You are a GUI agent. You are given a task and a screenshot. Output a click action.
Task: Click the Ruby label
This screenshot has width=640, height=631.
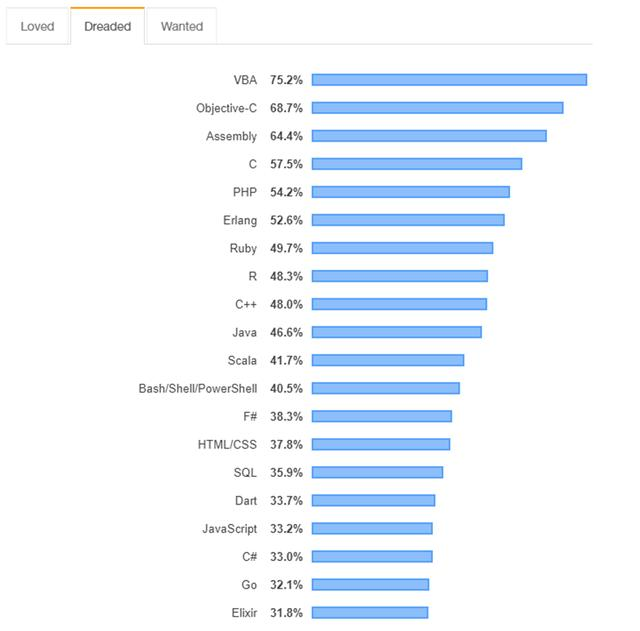[x=243, y=248]
